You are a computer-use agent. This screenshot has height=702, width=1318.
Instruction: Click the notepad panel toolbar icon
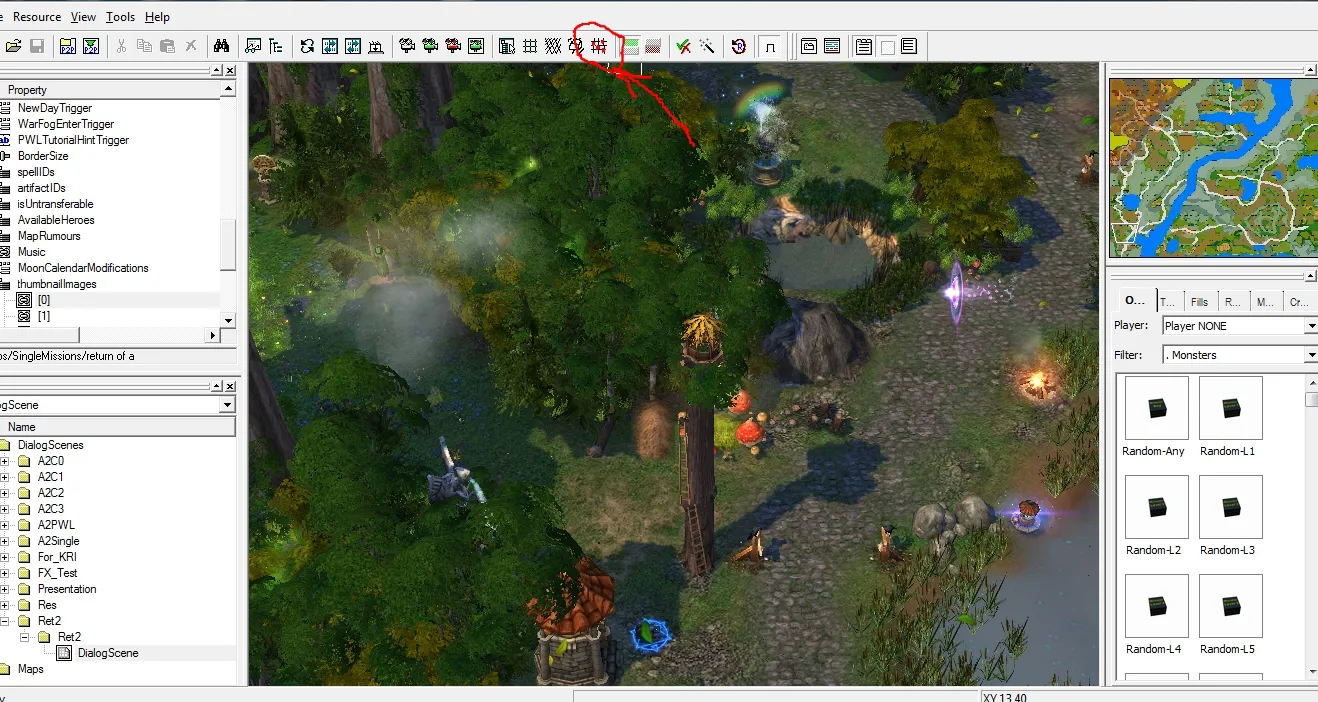863,46
